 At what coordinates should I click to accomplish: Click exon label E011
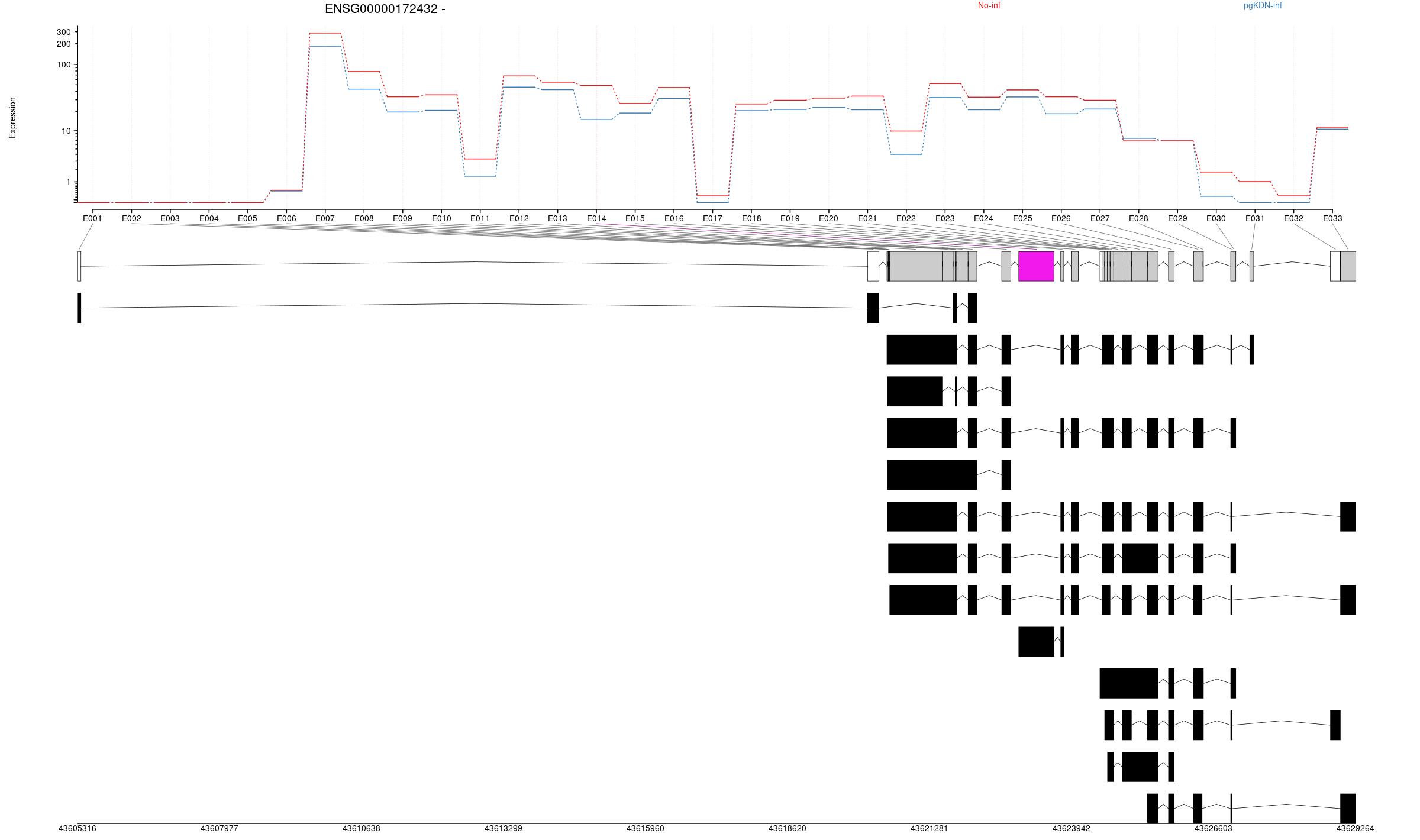tap(480, 218)
